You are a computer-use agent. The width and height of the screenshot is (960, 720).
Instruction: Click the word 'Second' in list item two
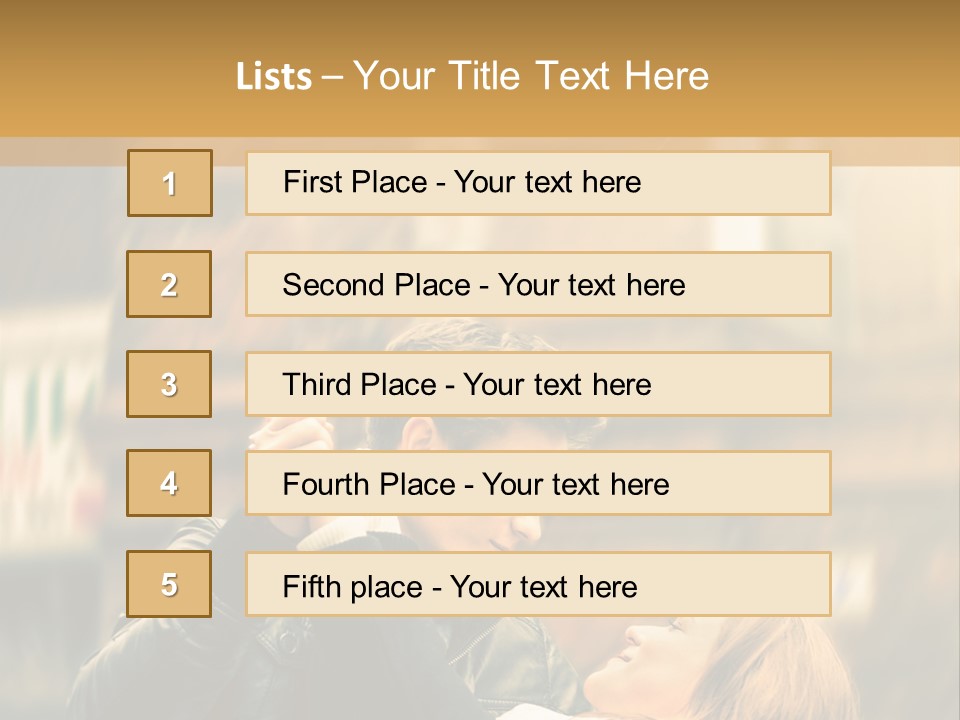pos(333,285)
